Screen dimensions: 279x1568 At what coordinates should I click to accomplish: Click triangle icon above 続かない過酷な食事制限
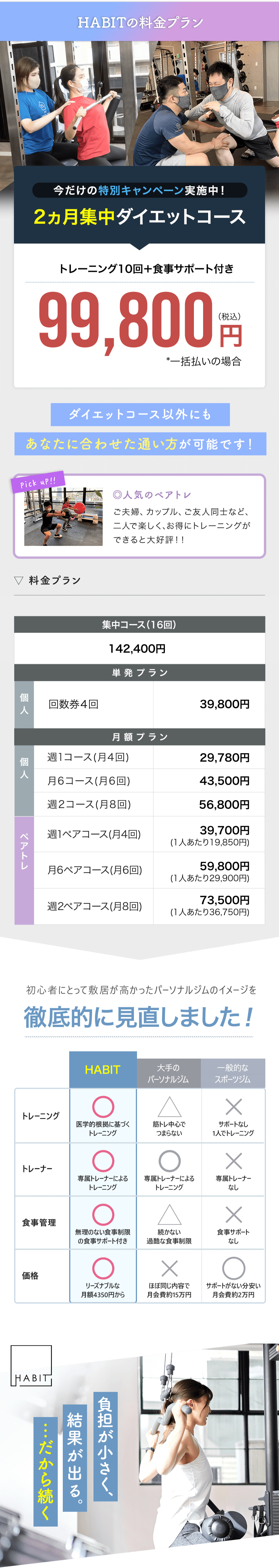pyautogui.click(x=170, y=1214)
